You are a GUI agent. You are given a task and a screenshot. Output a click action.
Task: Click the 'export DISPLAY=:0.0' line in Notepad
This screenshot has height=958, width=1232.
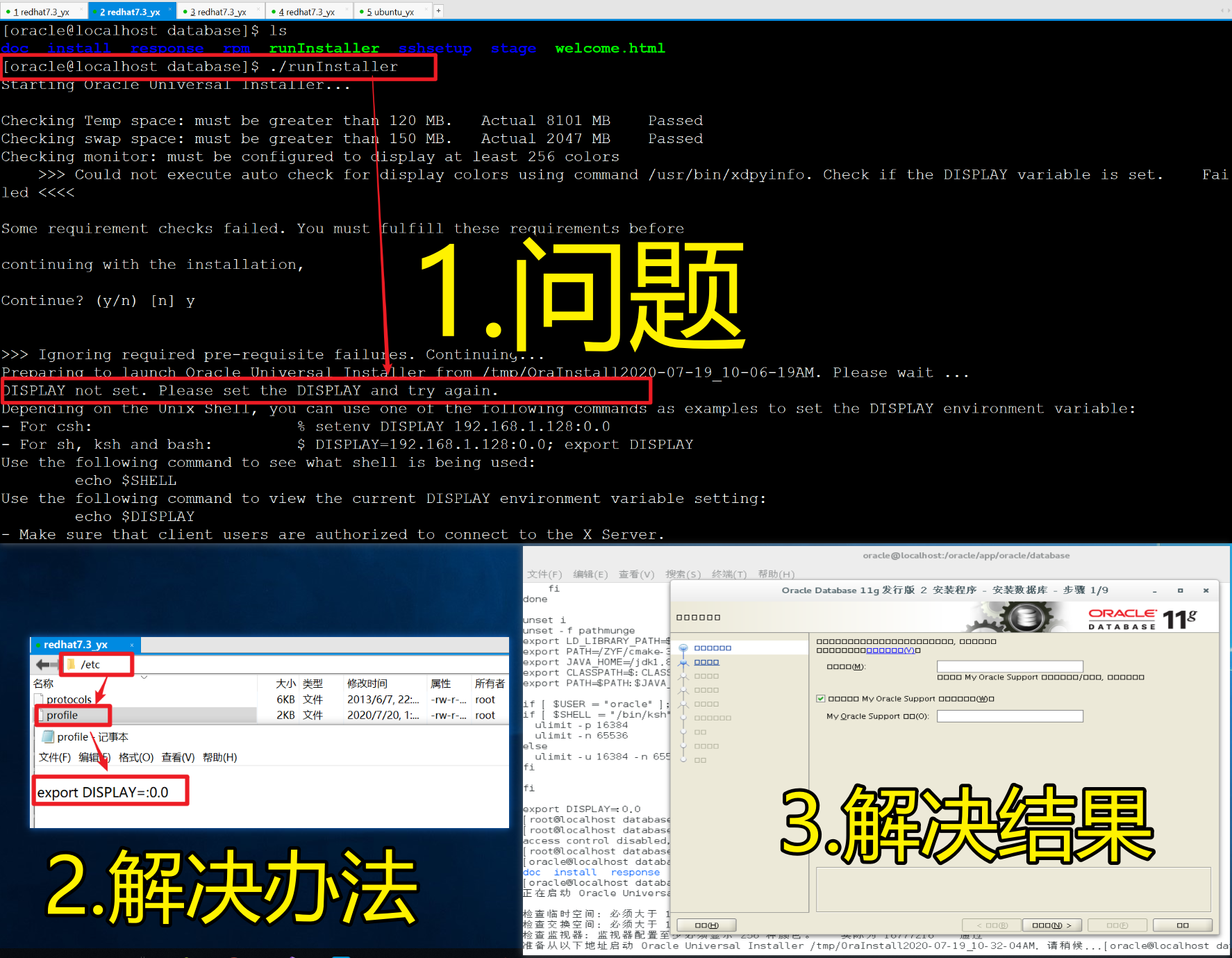[103, 792]
